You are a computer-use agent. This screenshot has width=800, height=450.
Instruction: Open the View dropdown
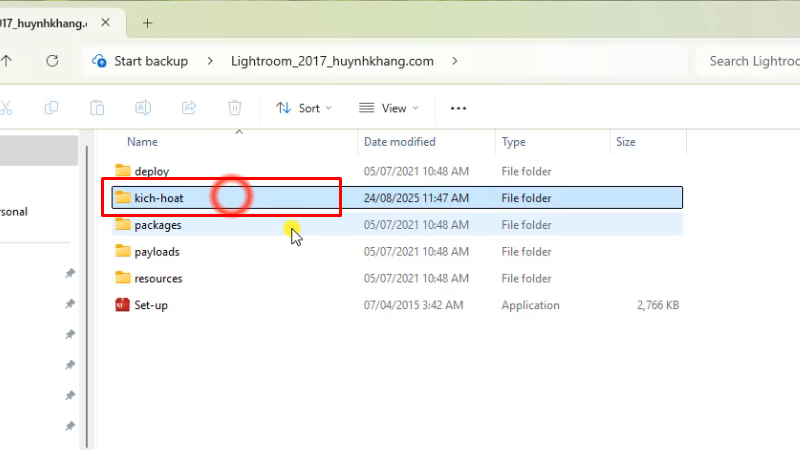[389, 108]
